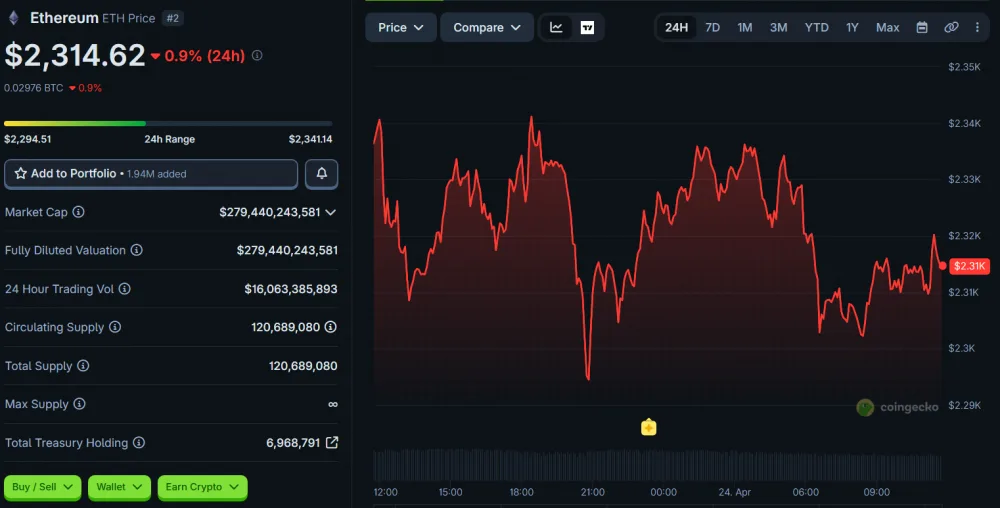Click the 24 Hour Trading Vol info icon
This screenshot has width=1000, height=508.
(x=124, y=289)
